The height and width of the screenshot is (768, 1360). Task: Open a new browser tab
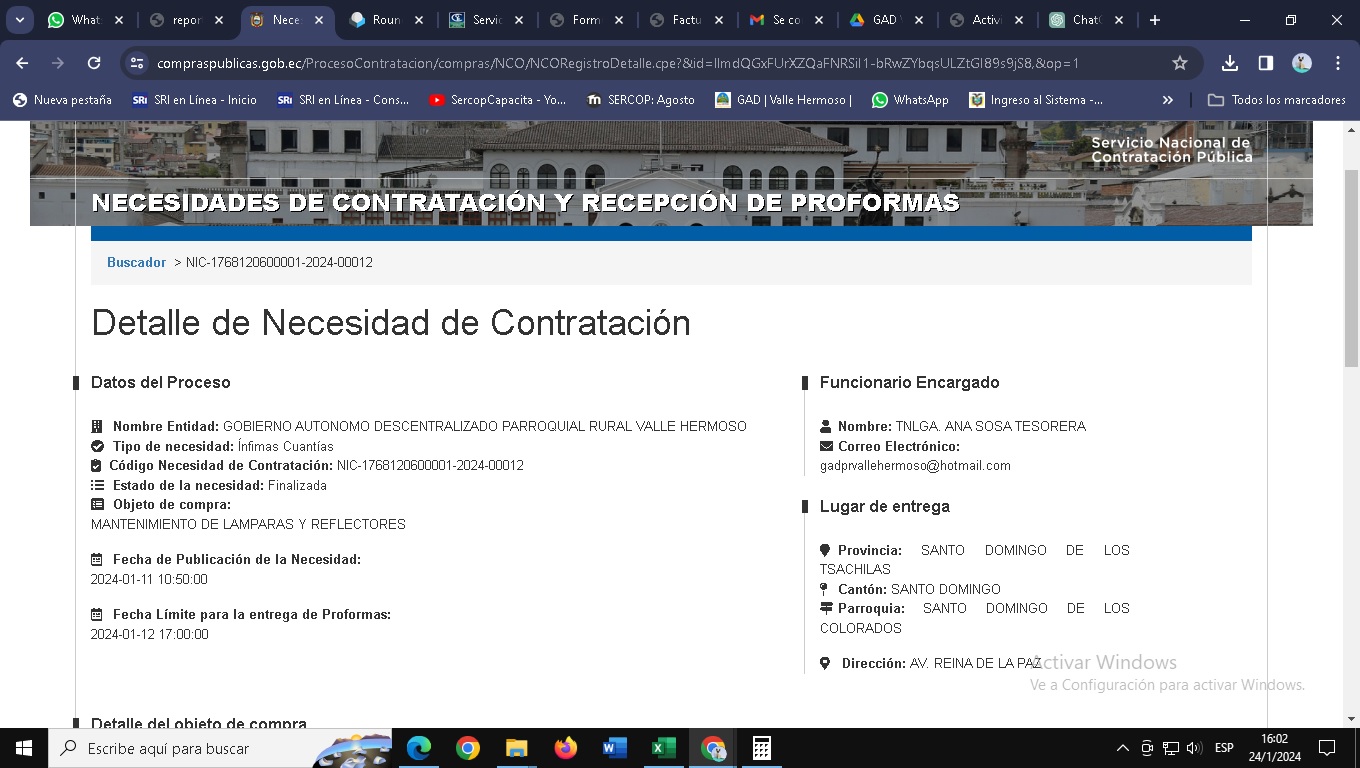coord(1155,20)
